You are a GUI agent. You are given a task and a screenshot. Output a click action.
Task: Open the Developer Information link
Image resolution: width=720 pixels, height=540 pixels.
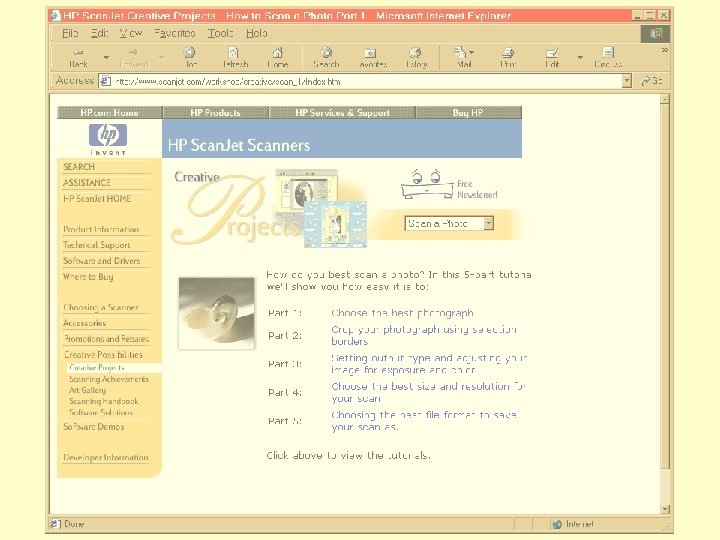pyautogui.click(x=106, y=458)
